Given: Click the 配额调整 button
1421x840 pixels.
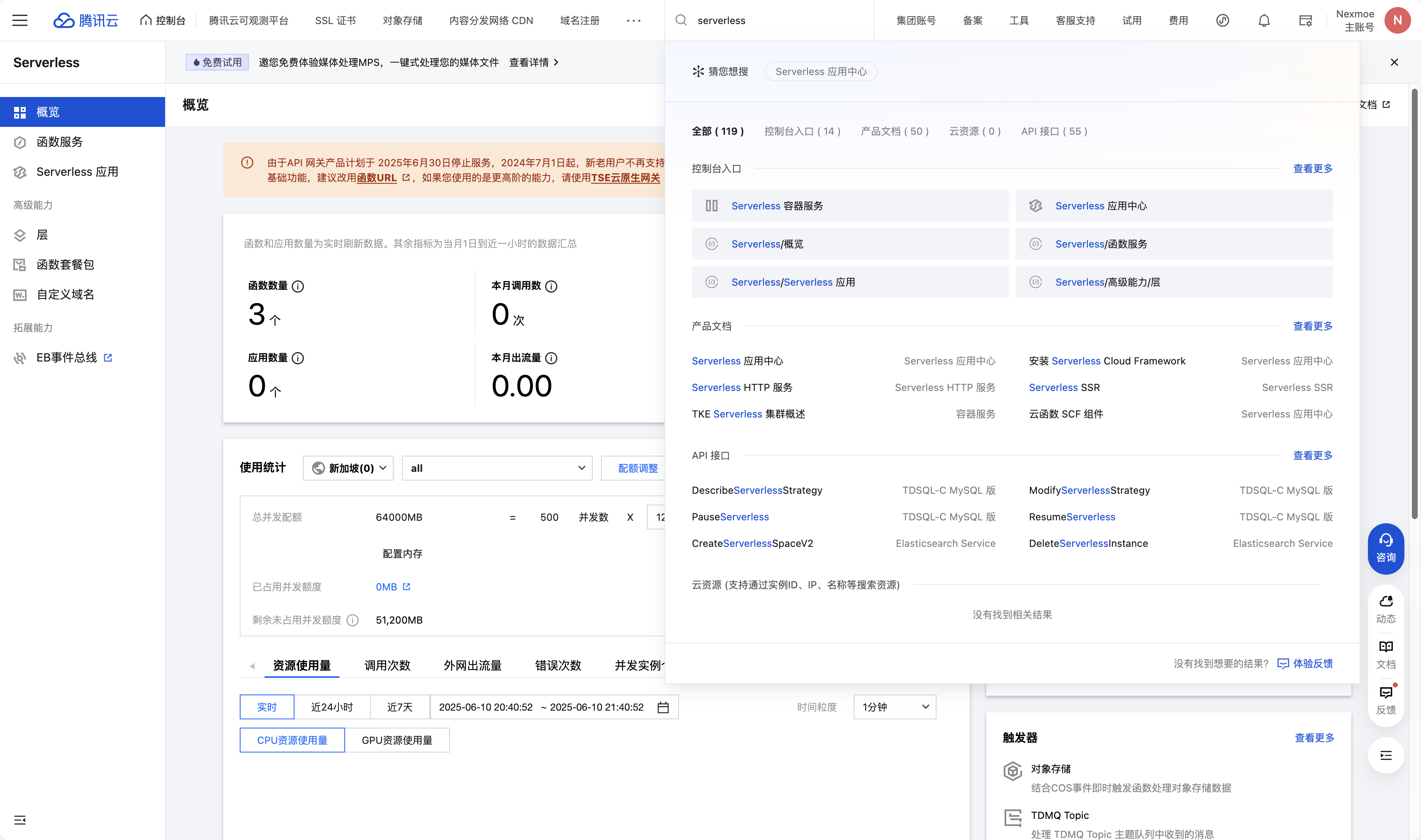Looking at the screenshot, I should click(x=638, y=468).
